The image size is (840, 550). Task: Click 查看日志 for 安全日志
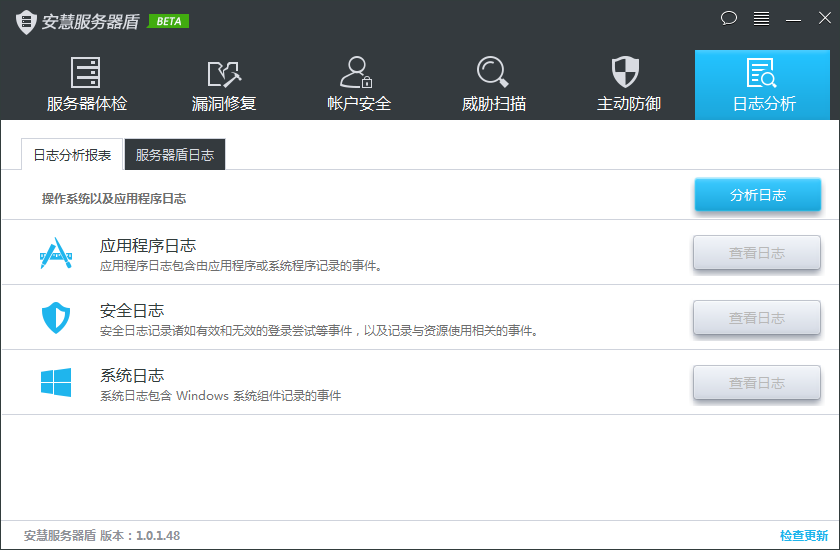757,318
